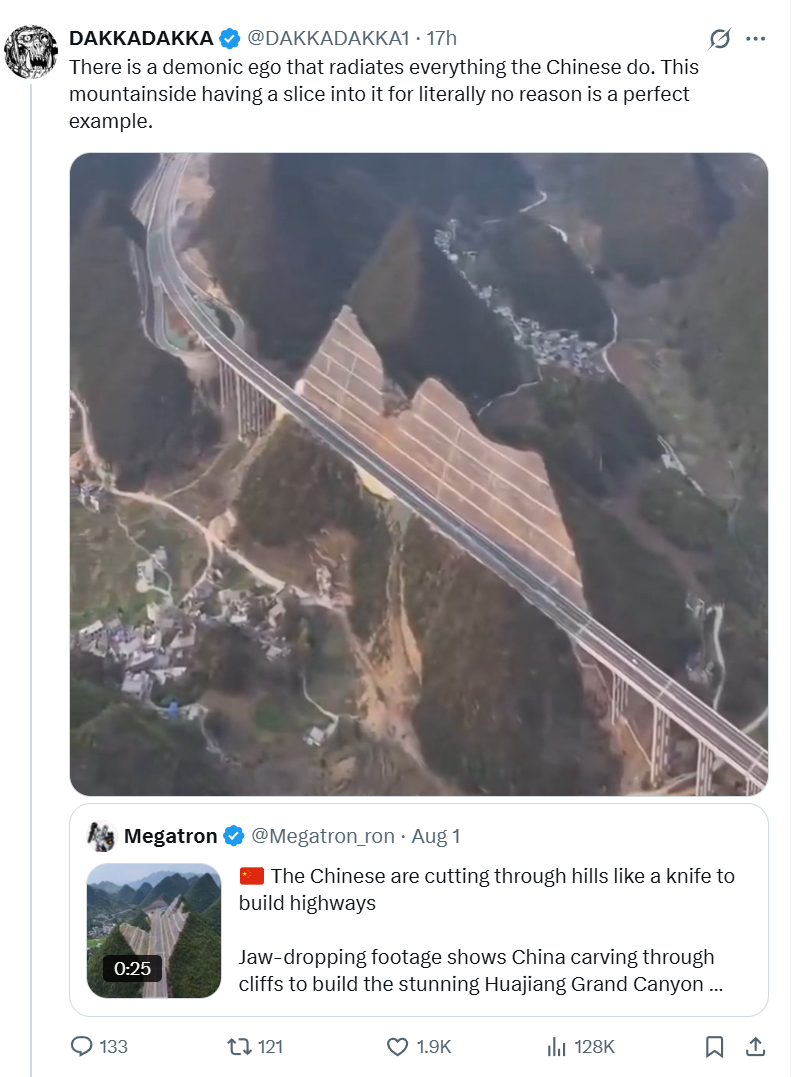Like the tweet with the heart icon
The height and width of the screenshot is (1077, 794).
(x=398, y=1046)
